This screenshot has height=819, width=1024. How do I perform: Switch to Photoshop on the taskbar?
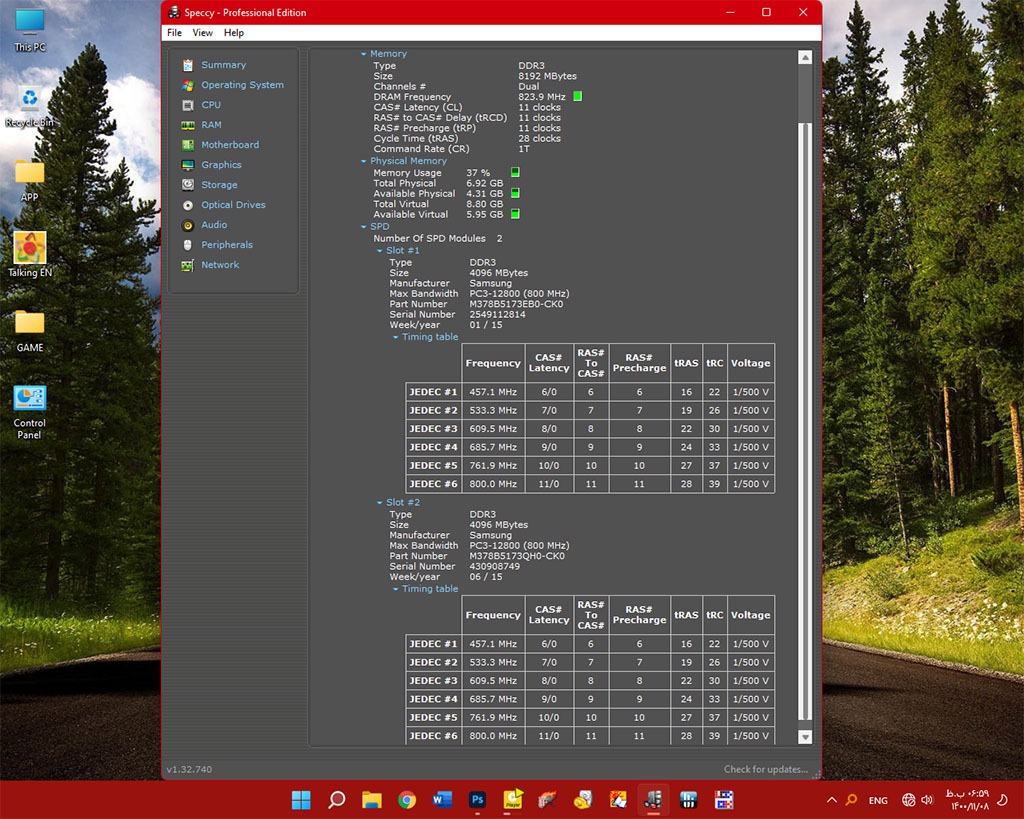tap(477, 799)
